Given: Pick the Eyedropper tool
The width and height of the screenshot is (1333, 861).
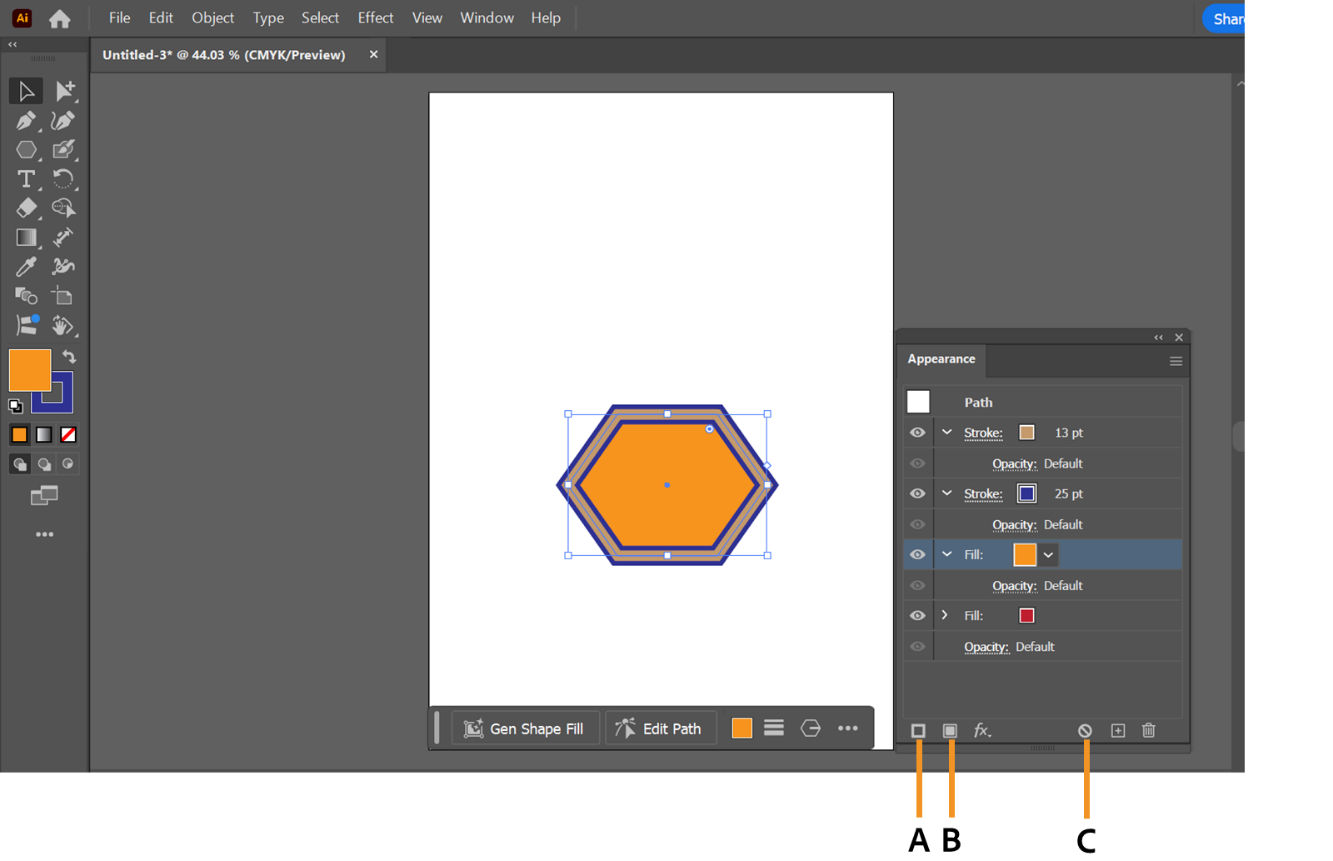Looking at the screenshot, I should (26, 266).
